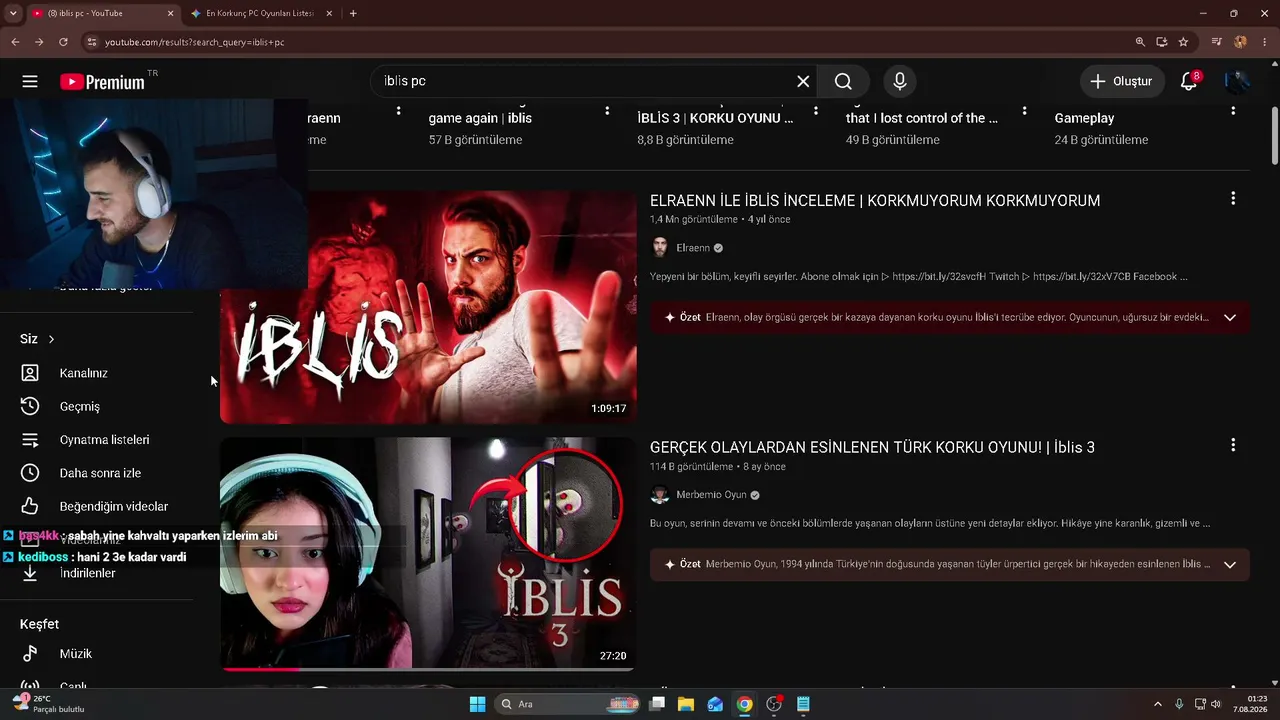Reload the page in the browser

click(x=63, y=42)
